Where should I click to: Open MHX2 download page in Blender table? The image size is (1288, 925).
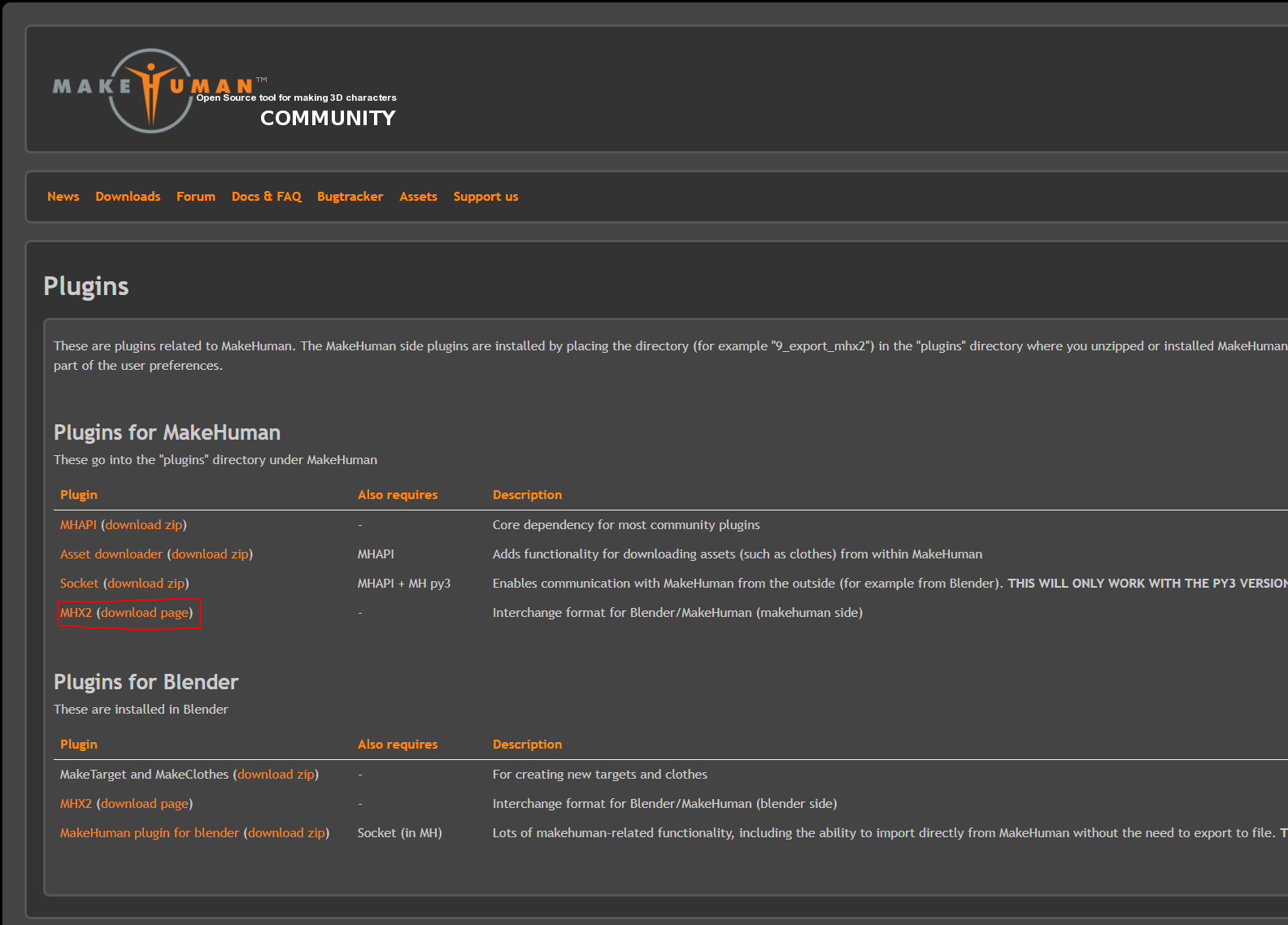pyautogui.click(x=145, y=804)
